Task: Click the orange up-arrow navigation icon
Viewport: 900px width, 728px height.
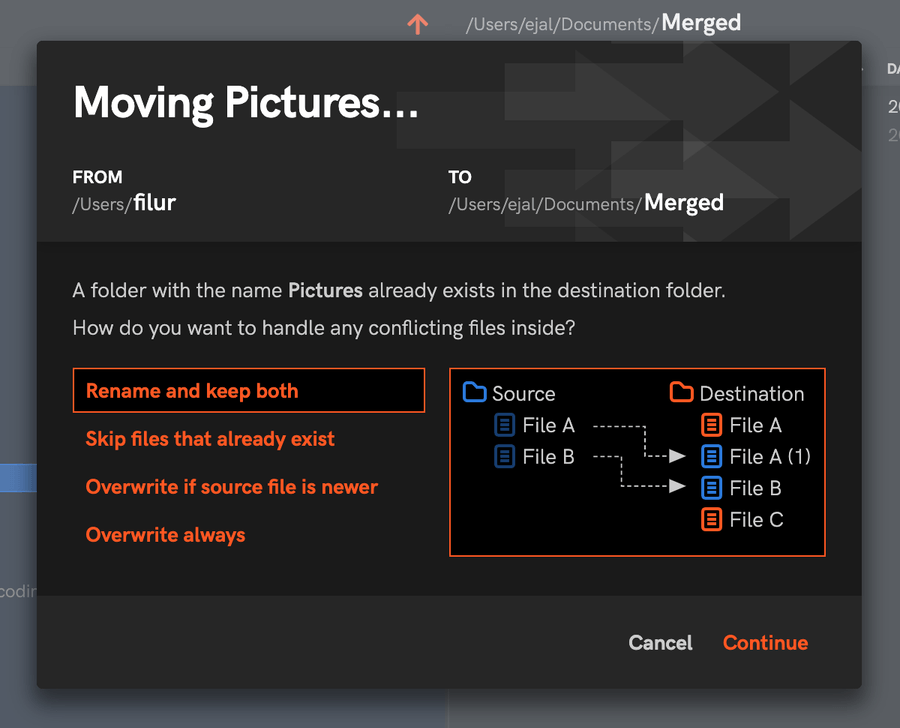Action: pos(417,24)
